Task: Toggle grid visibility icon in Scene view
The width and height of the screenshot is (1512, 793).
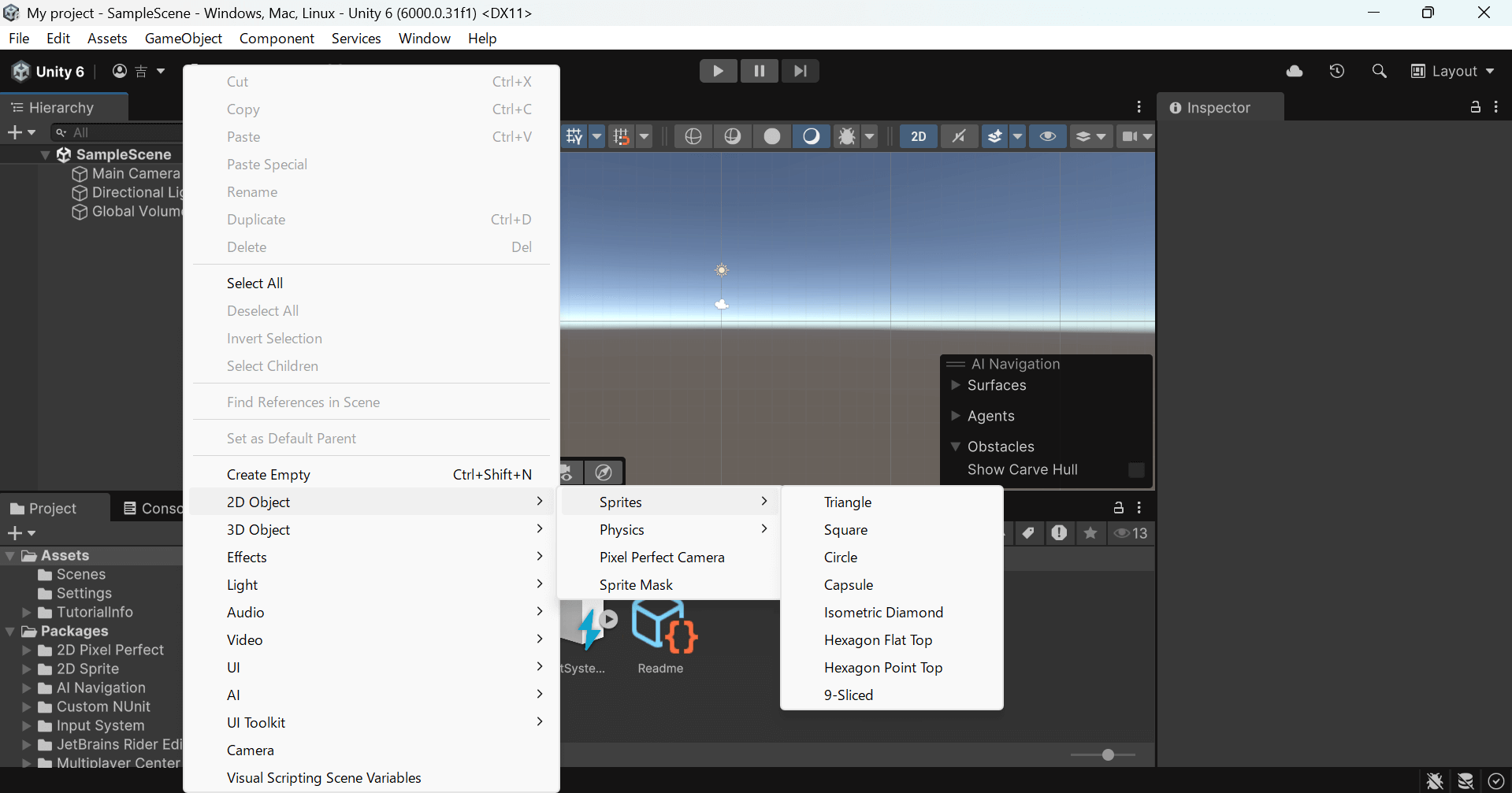Action: point(574,136)
